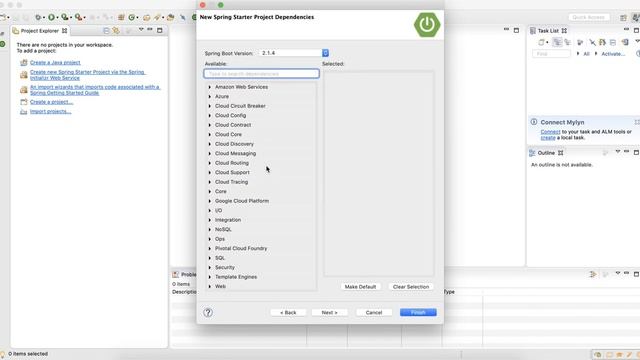The width and height of the screenshot is (640, 360).
Task: Expand the NoSQL category arrow
Action: 210,229
